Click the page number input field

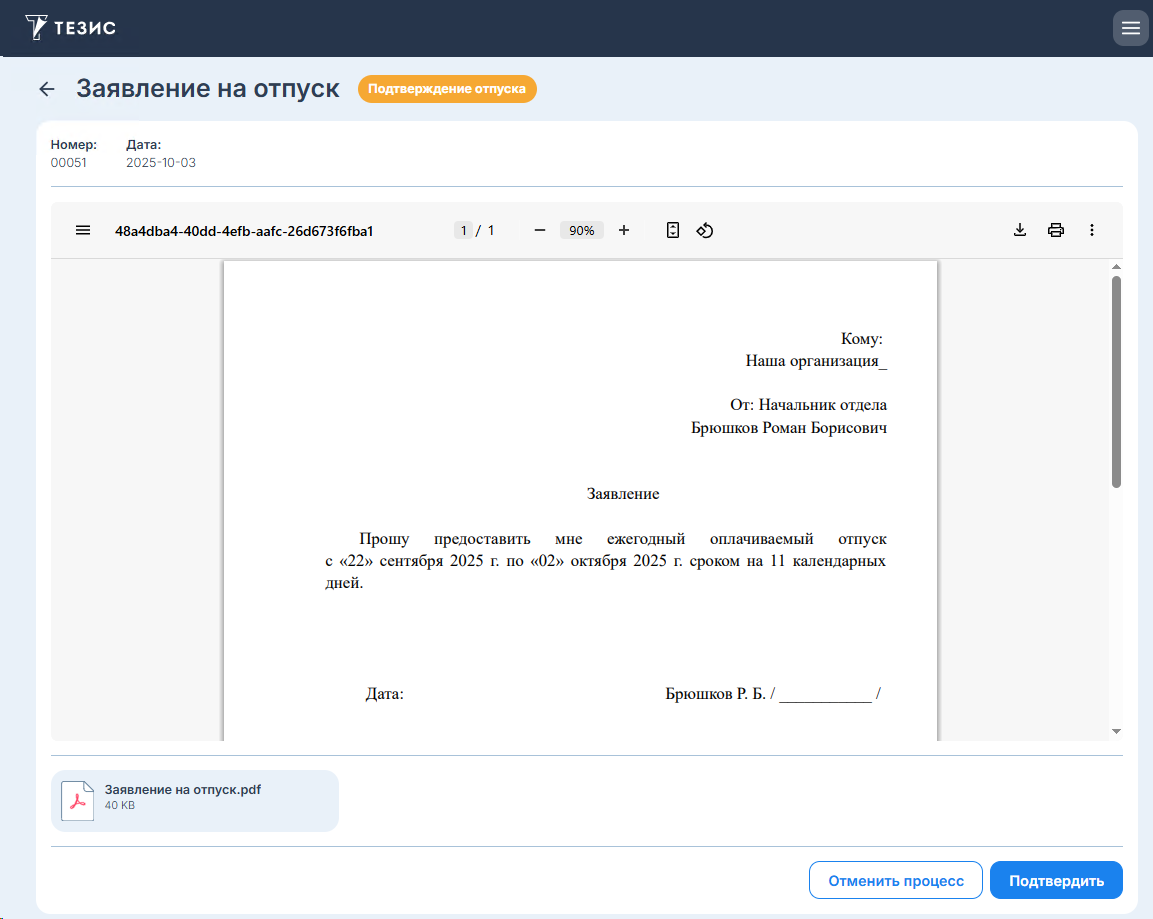tap(463, 230)
